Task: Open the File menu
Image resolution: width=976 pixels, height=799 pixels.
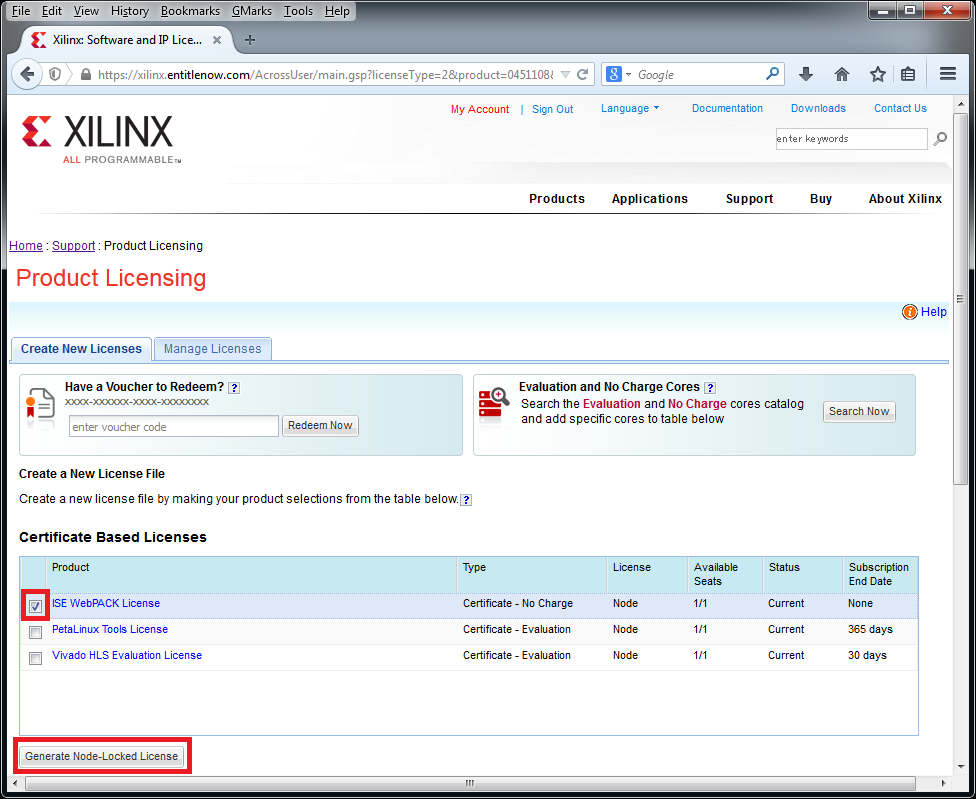Action: point(21,11)
